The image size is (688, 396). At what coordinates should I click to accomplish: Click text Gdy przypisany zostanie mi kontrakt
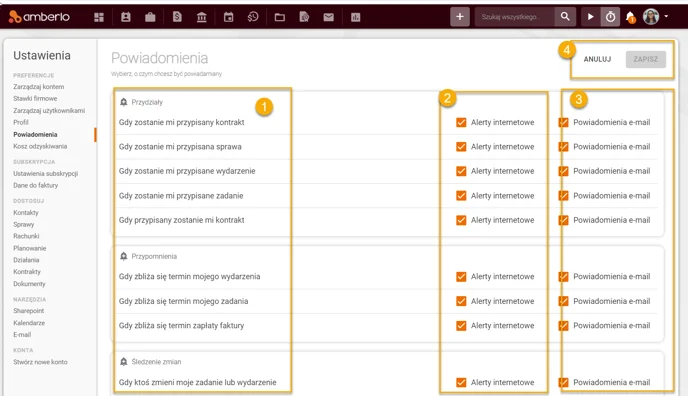tap(182, 220)
